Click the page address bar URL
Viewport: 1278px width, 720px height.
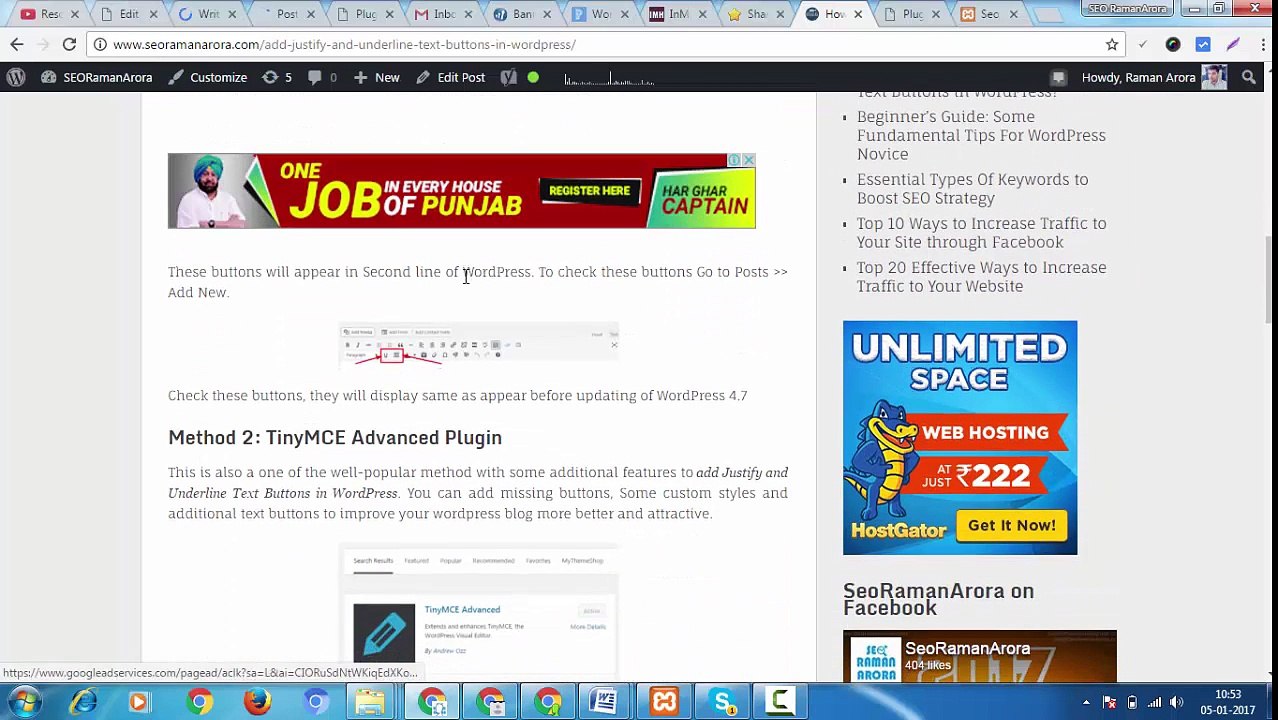344,44
